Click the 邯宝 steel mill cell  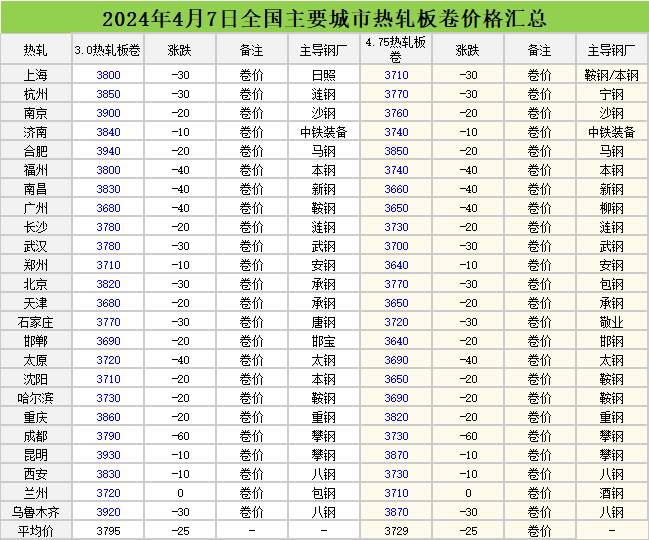coord(323,341)
